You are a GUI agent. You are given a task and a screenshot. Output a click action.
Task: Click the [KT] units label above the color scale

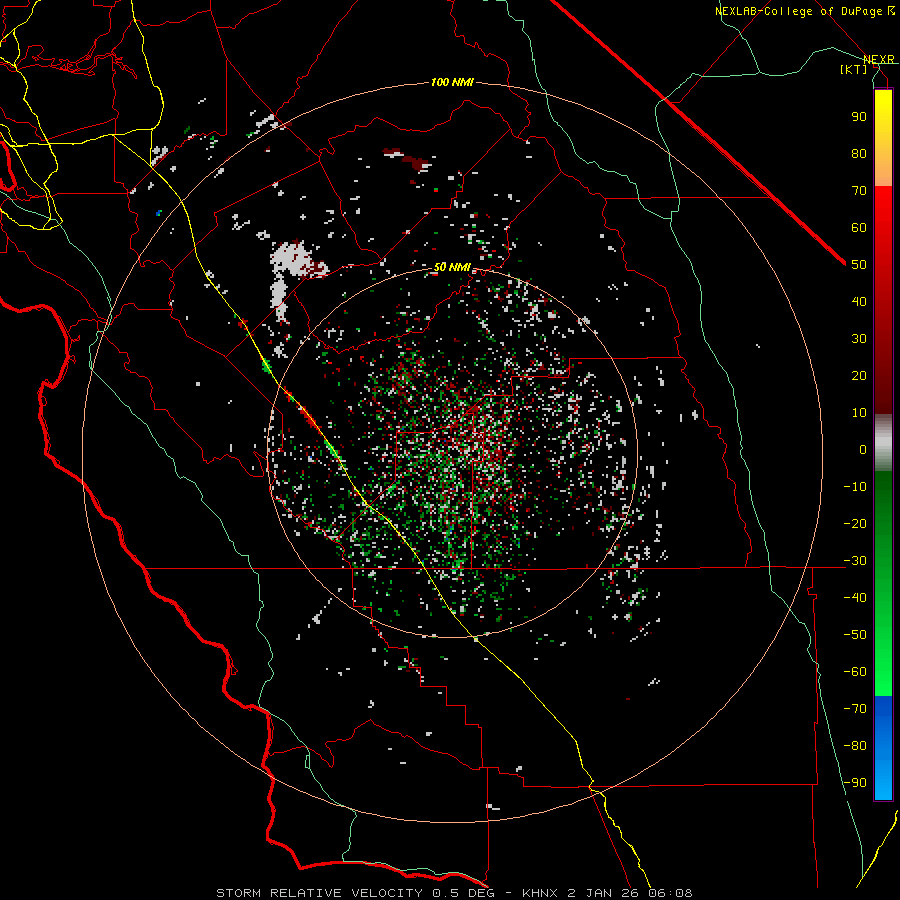click(x=853, y=69)
